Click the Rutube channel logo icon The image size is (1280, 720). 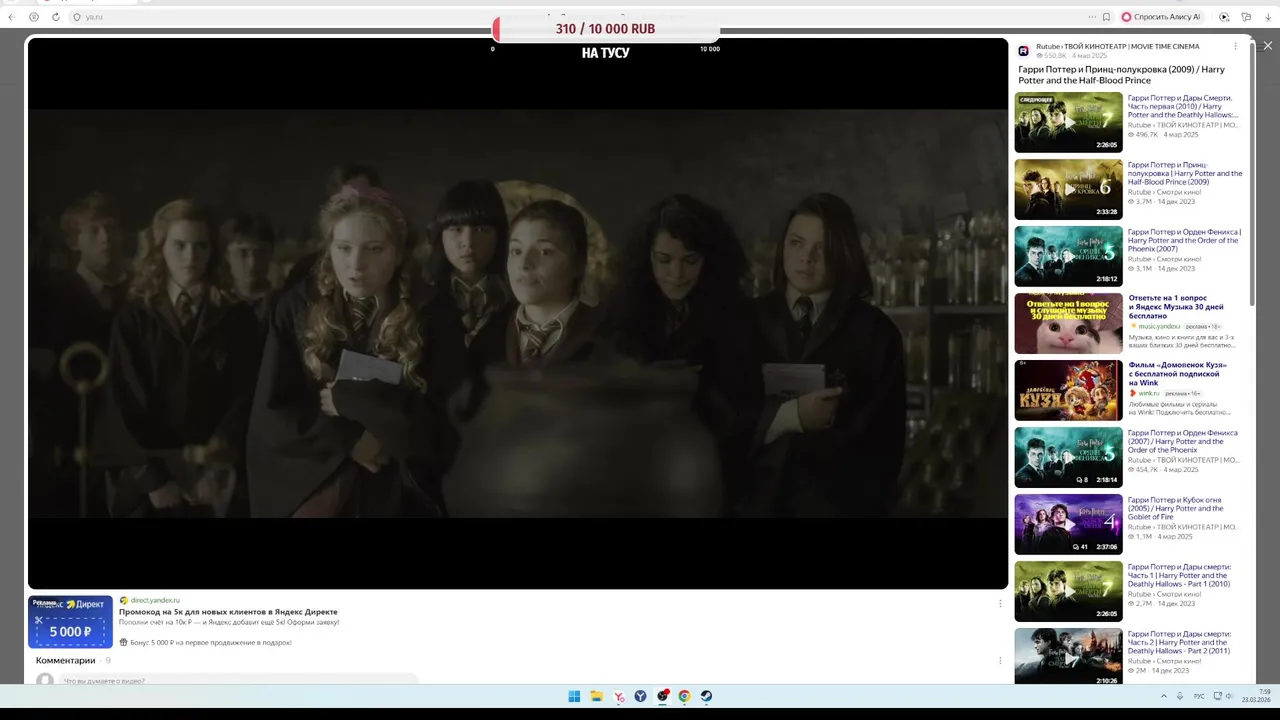pyautogui.click(x=1024, y=51)
